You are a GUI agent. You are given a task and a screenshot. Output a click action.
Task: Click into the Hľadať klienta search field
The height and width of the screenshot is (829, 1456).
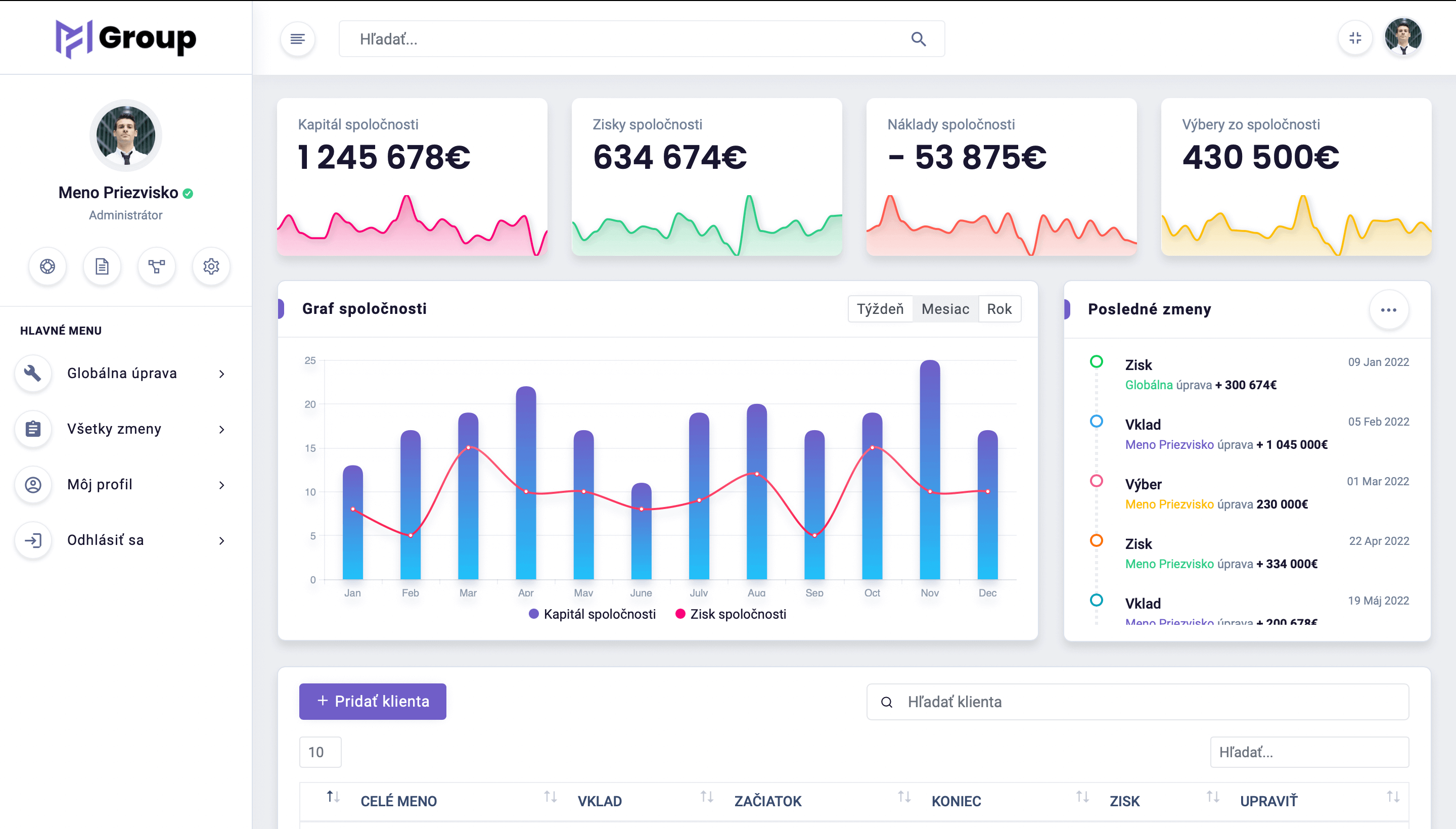click(1137, 702)
